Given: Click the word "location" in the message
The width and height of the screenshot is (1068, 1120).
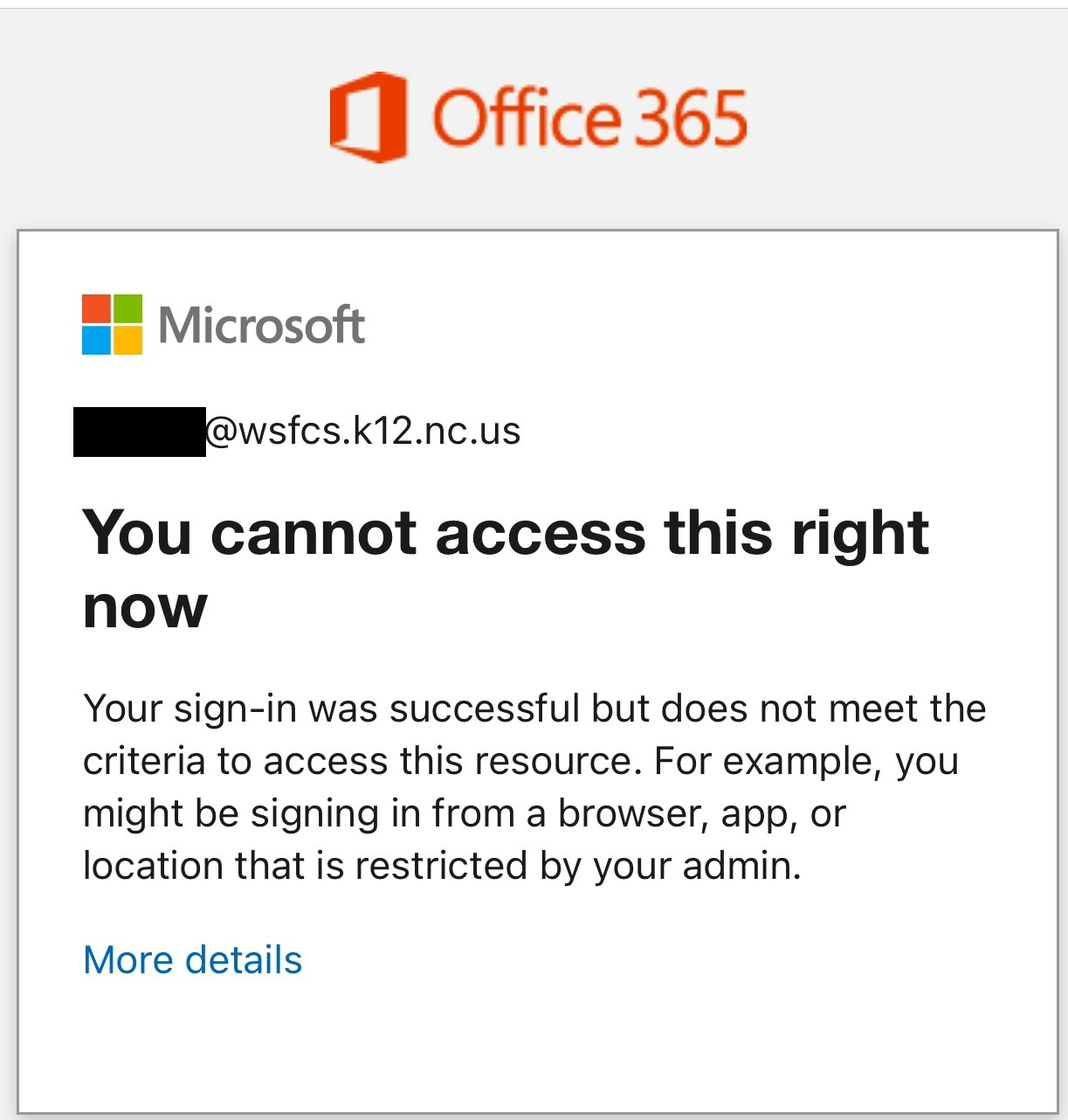Looking at the screenshot, I should (x=152, y=866).
